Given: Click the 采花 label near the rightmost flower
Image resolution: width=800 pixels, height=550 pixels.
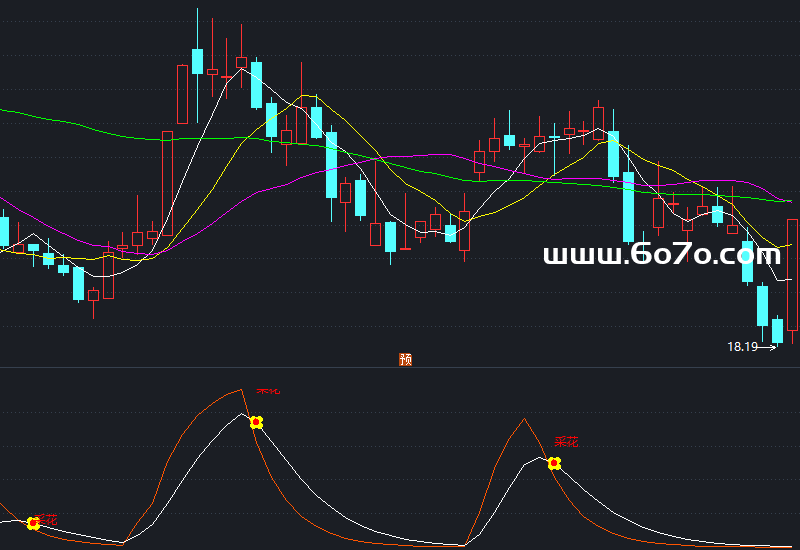Looking at the screenshot, I should tap(567, 442).
